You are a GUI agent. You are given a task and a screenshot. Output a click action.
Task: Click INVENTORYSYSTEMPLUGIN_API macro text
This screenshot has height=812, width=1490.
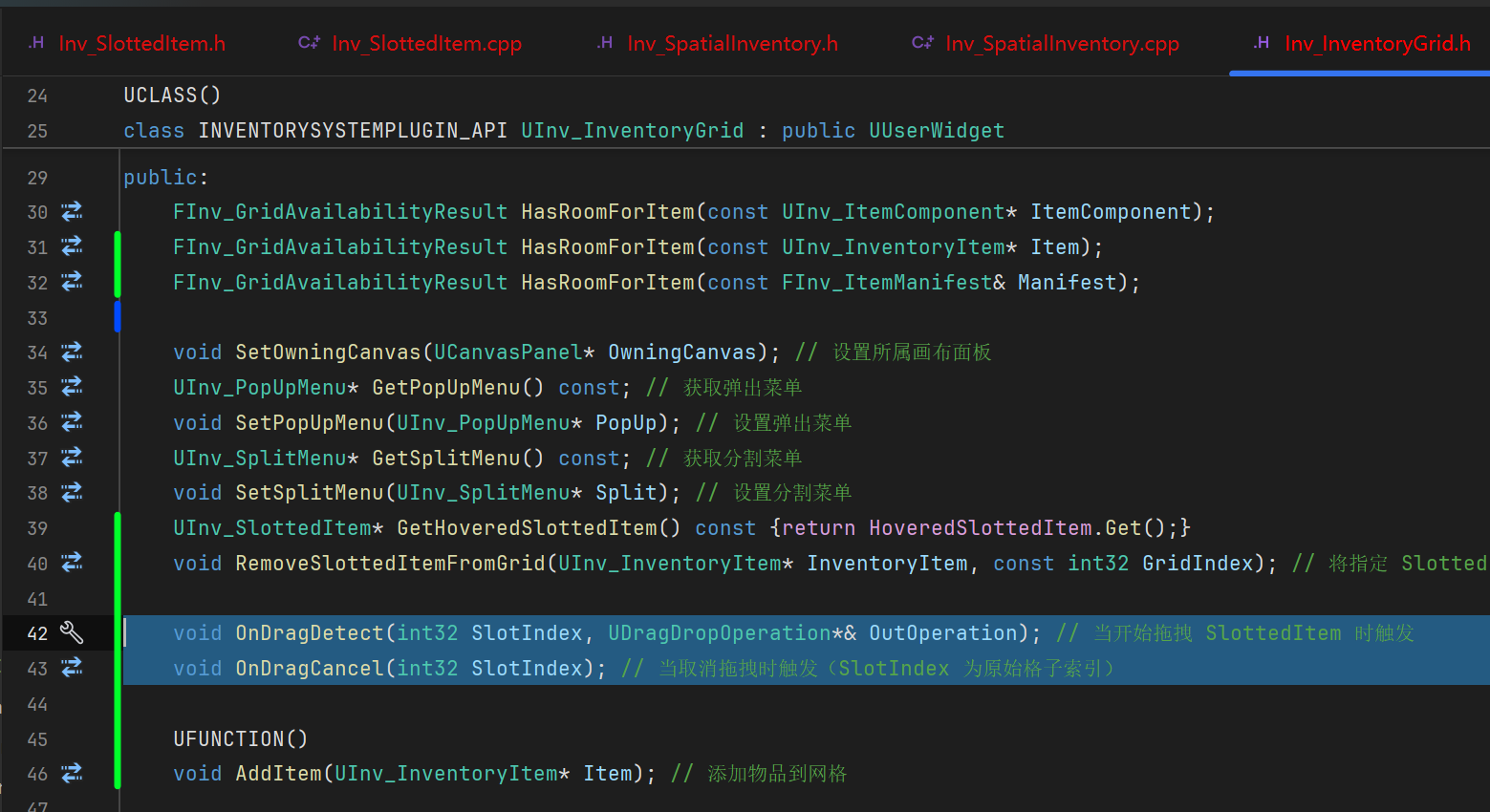(x=353, y=130)
